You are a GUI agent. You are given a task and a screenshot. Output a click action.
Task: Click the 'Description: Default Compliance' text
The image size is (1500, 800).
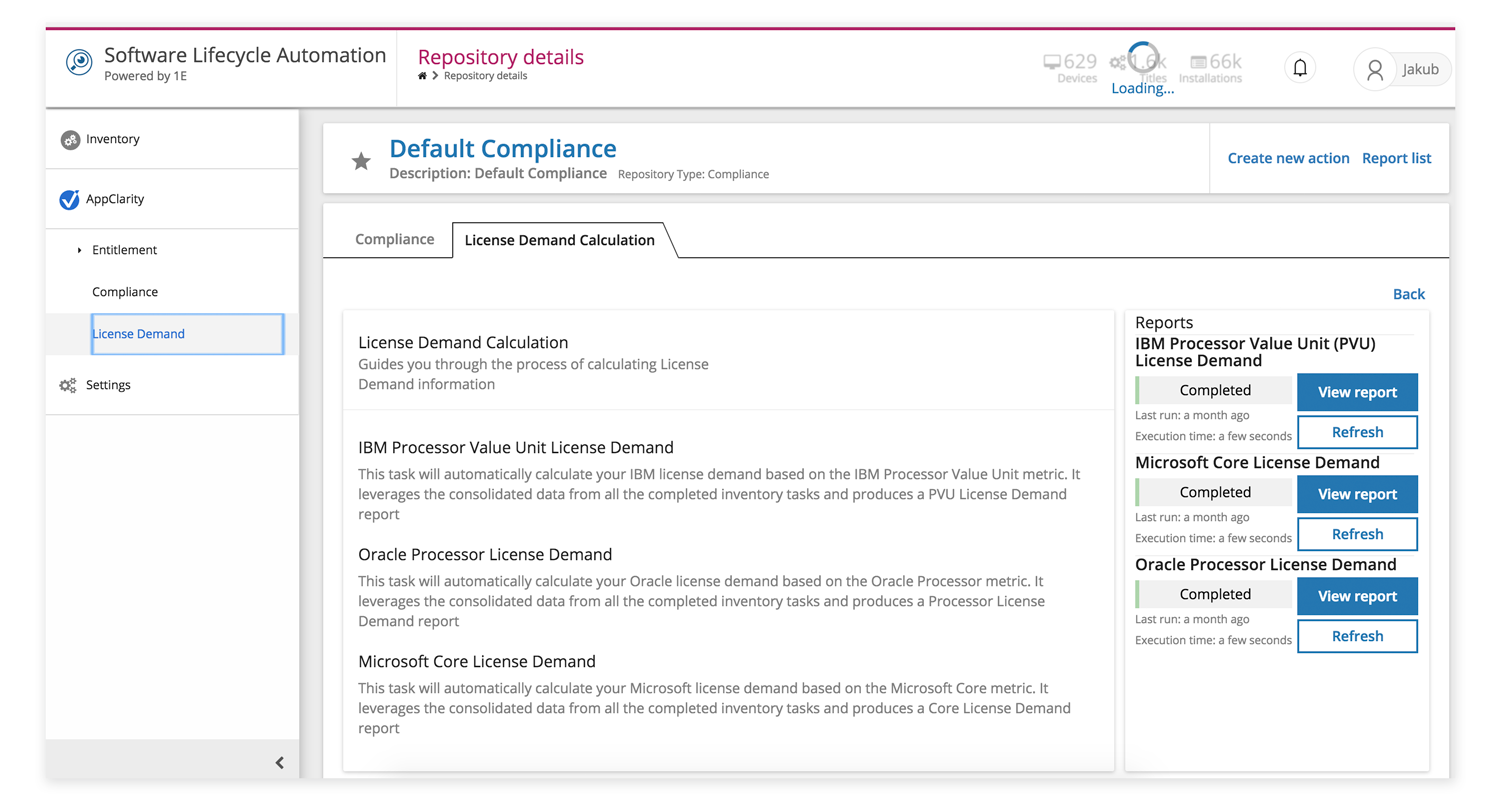[498, 173]
